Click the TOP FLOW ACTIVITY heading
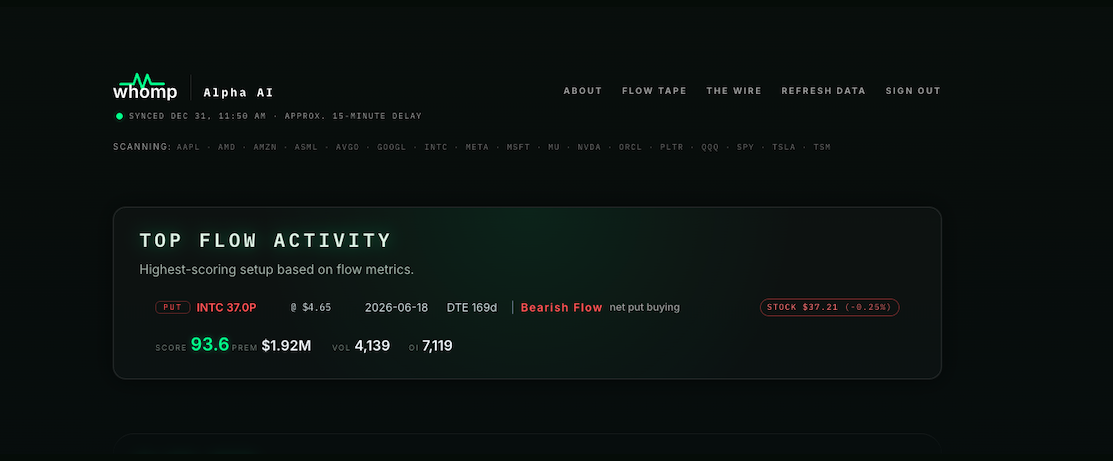 coord(265,240)
